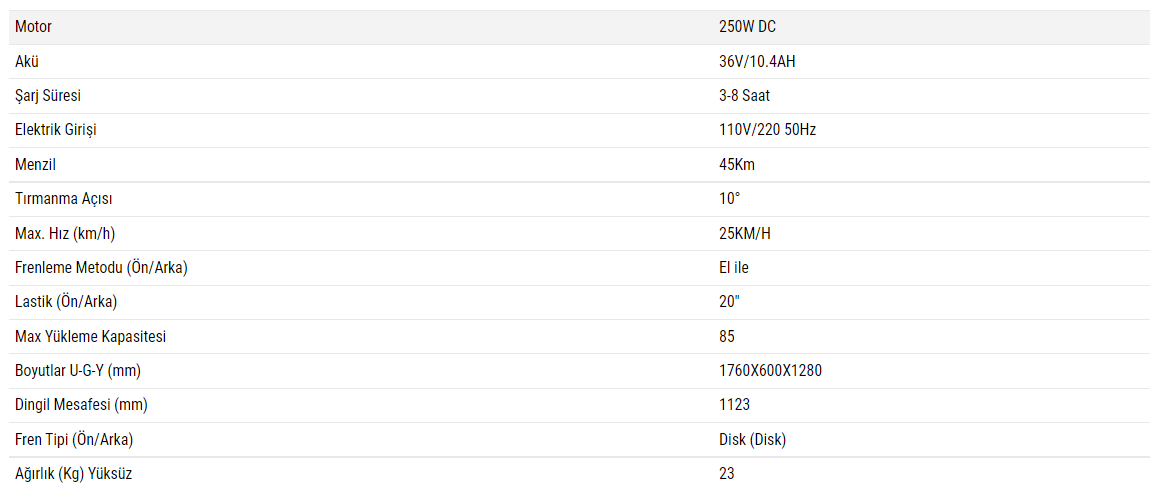Select the 25KM/H max speed value
This screenshot has width=1157, height=498.
pos(745,234)
